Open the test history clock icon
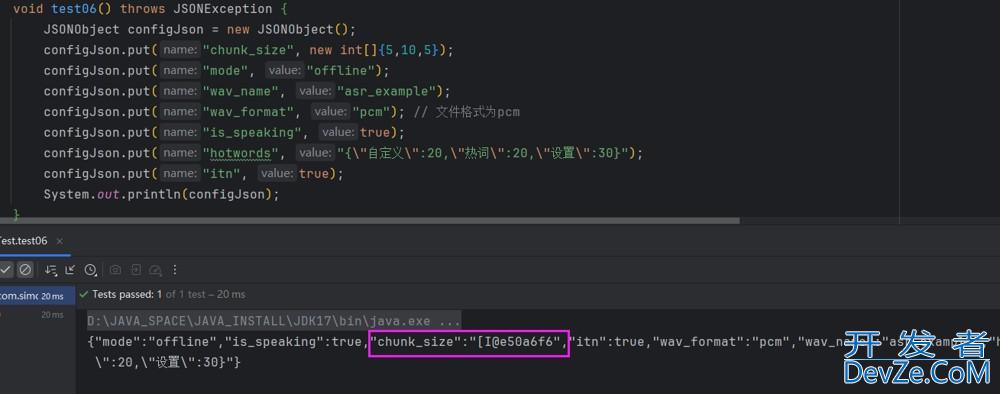 tap(91, 270)
